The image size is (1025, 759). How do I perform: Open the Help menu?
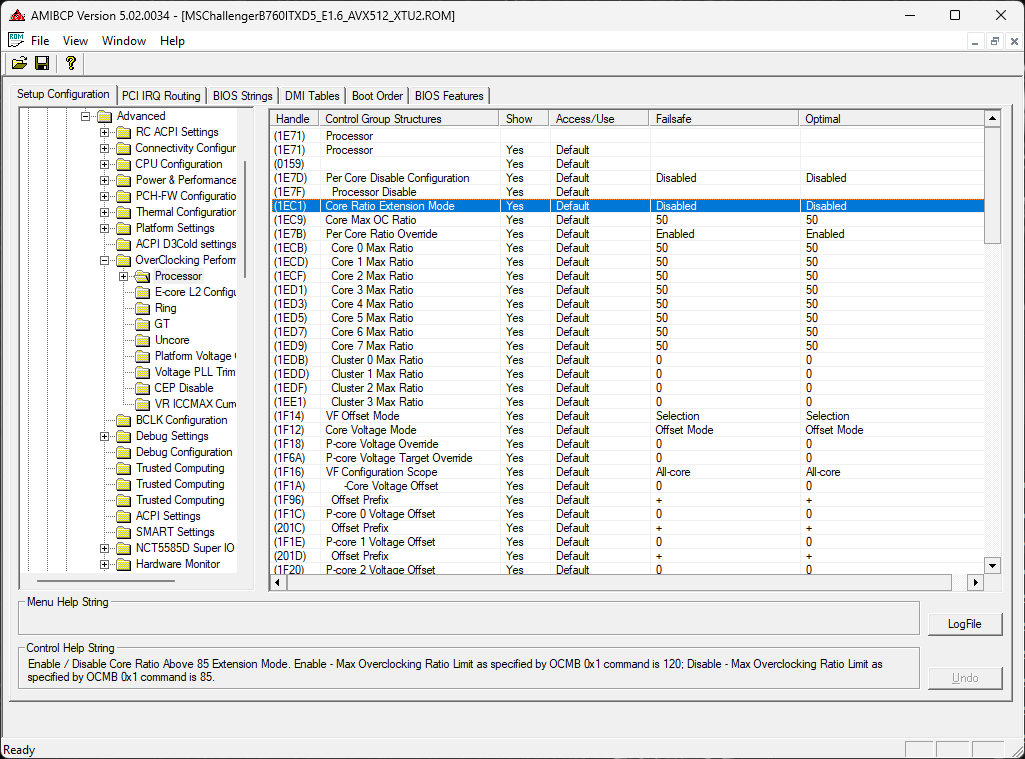pos(173,41)
